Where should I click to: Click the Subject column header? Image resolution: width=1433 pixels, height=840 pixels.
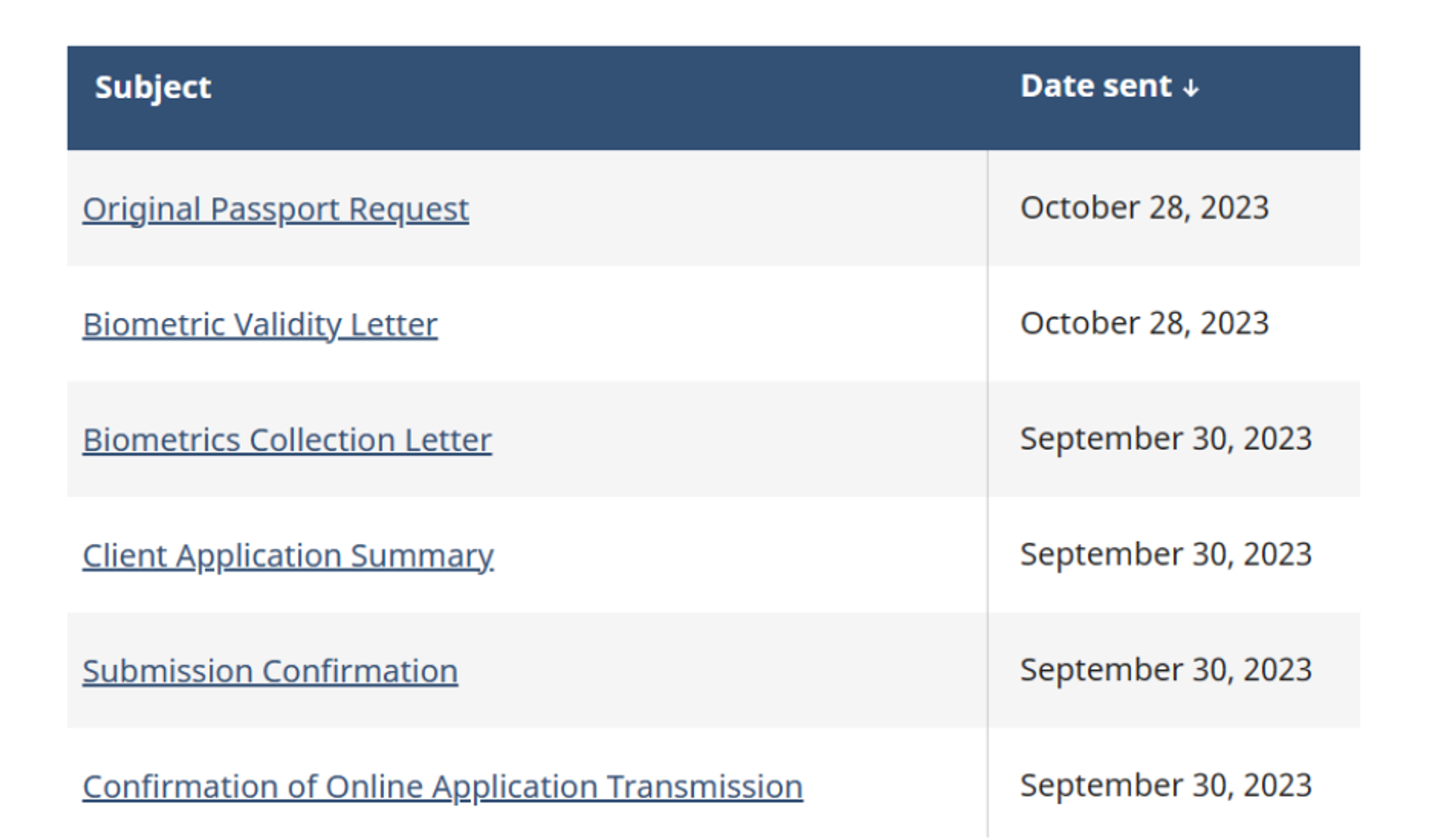[152, 88]
